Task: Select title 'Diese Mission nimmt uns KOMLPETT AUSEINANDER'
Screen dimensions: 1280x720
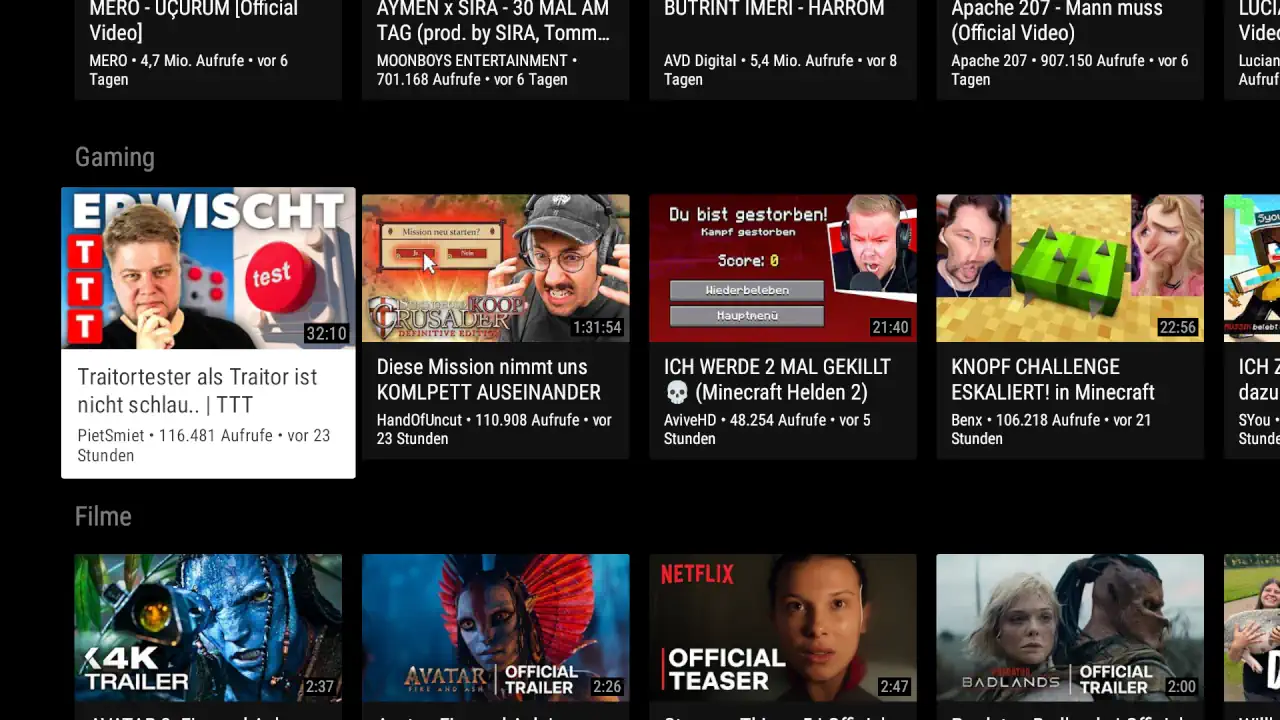Action: pos(489,380)
